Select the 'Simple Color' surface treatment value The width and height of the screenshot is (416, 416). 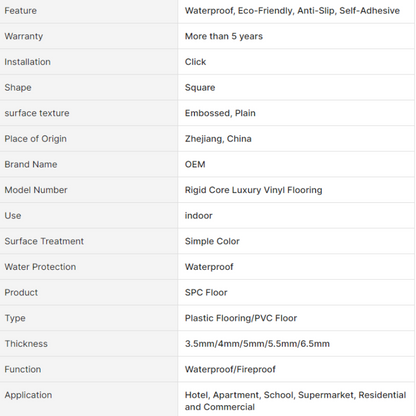pos(212,241)
